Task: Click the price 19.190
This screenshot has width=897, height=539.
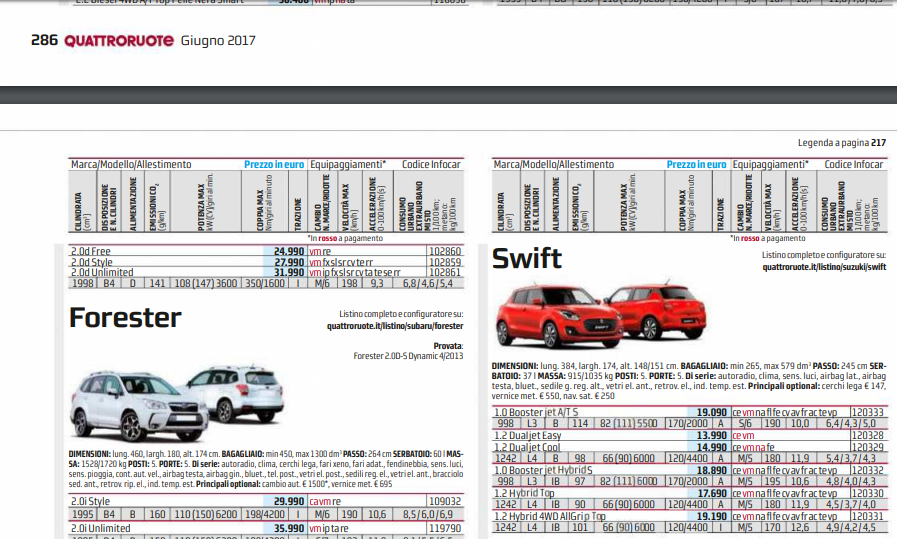Action: (x=712, y=516)
